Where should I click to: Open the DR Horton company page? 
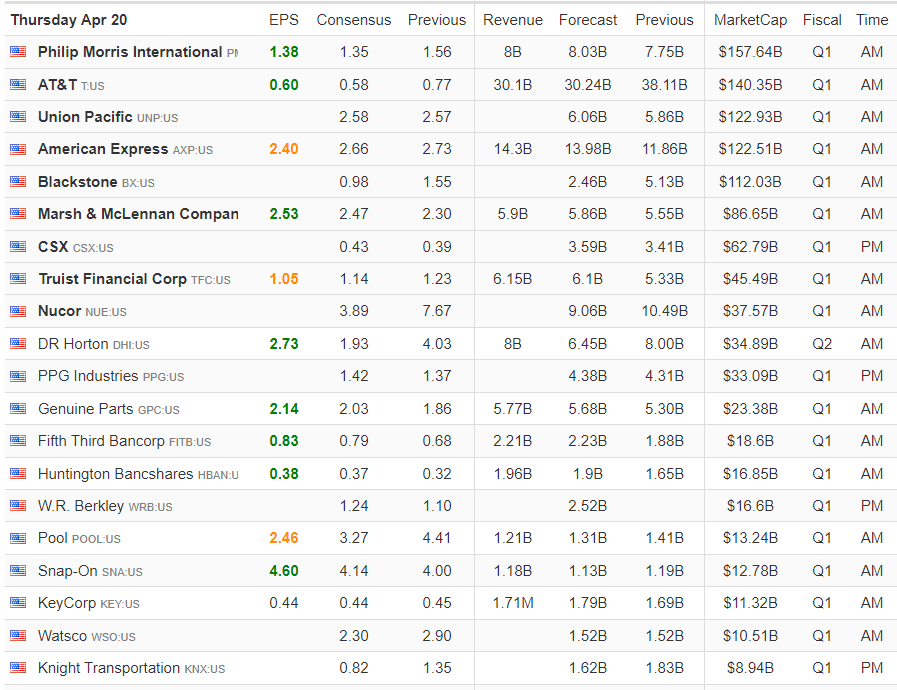click(x=73, y=344)
